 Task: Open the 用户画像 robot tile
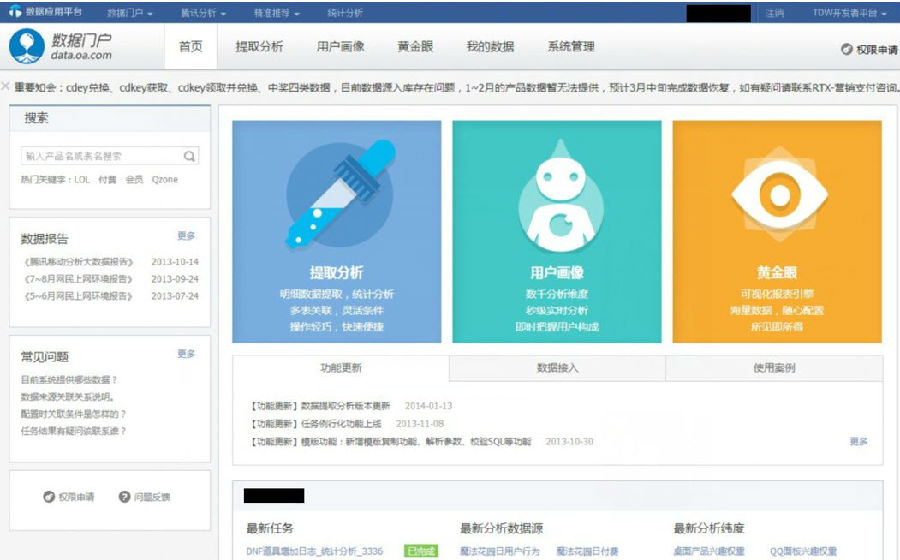click(556, 232)
